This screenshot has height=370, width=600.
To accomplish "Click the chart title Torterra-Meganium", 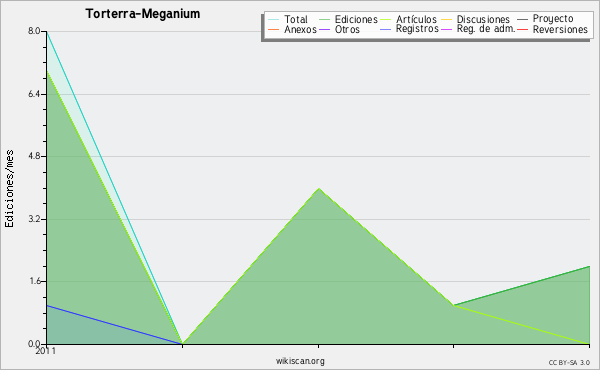I will pyautogui.click(x=143, y=14).
